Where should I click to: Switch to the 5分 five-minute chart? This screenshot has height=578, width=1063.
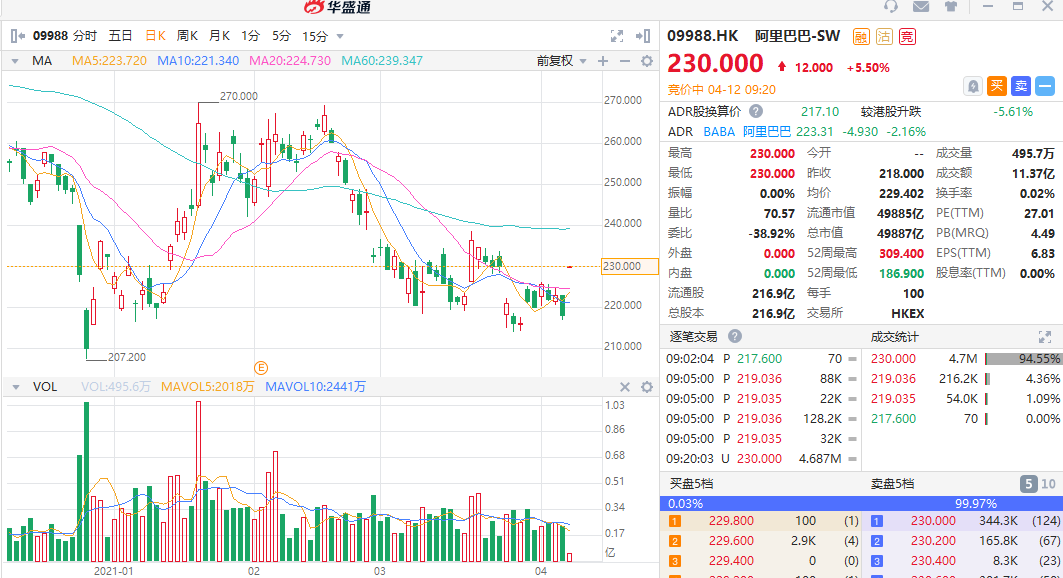pyautogui.click(x=281, y=36)
